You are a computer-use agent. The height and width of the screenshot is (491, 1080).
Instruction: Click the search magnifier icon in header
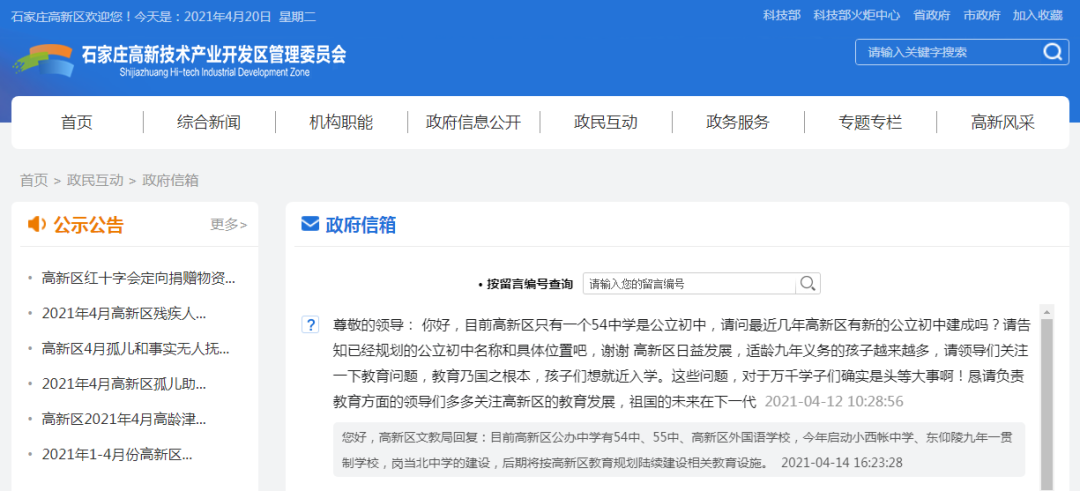coord(1052,52)
